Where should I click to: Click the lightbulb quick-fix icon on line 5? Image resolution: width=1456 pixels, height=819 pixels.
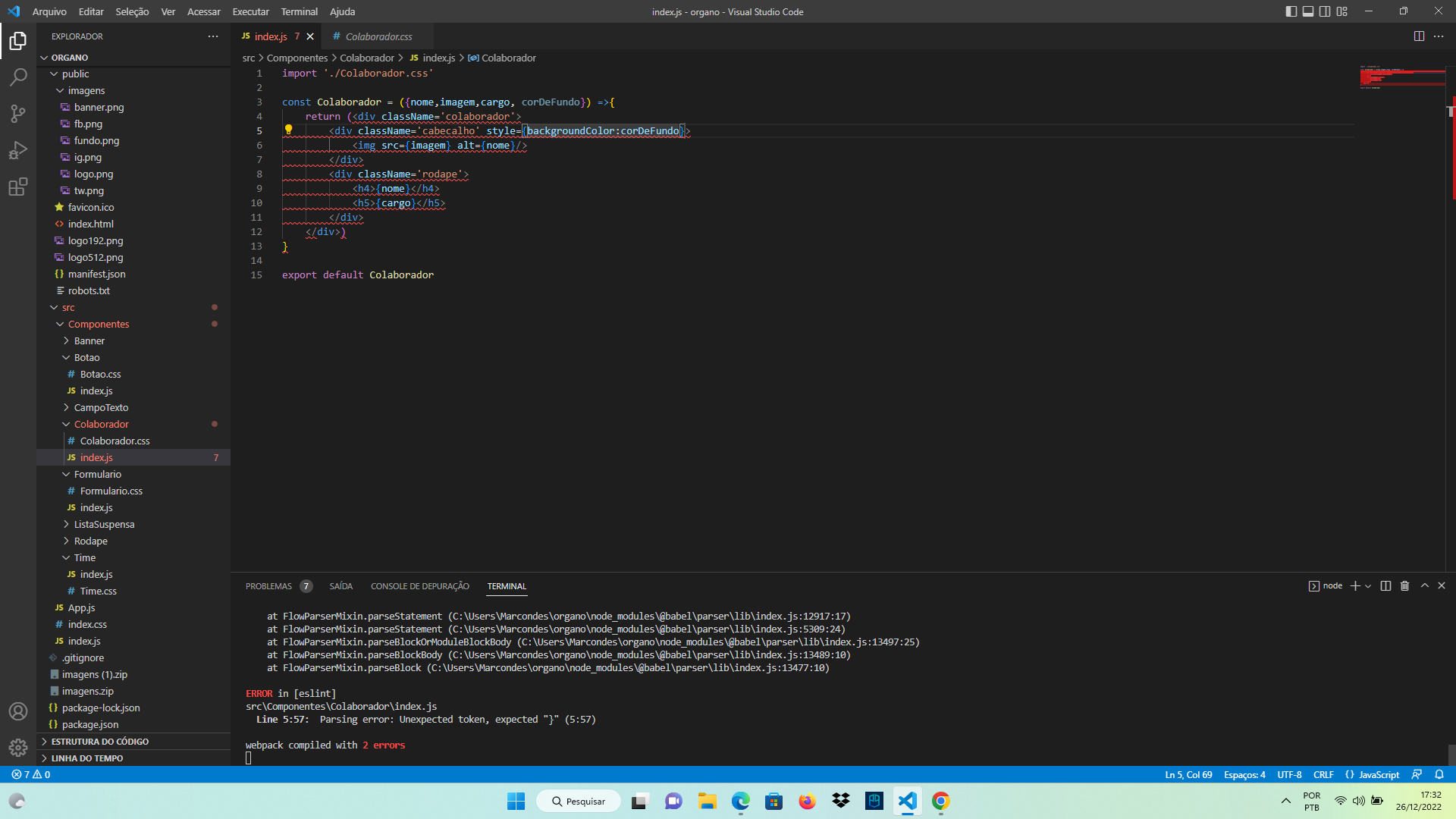coord(288,130)
